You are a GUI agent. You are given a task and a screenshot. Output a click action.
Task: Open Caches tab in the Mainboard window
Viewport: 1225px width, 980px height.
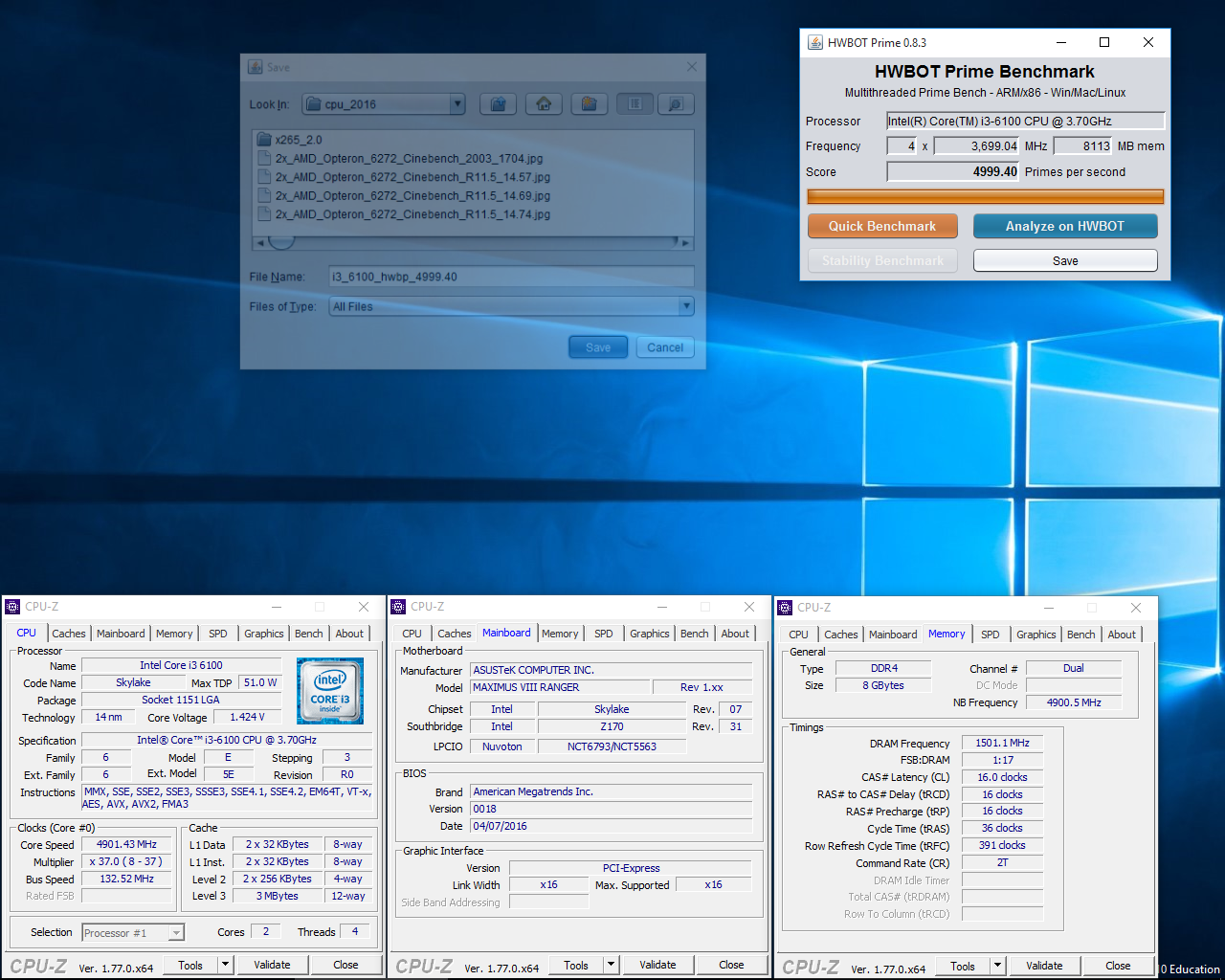tap(455, 634)
